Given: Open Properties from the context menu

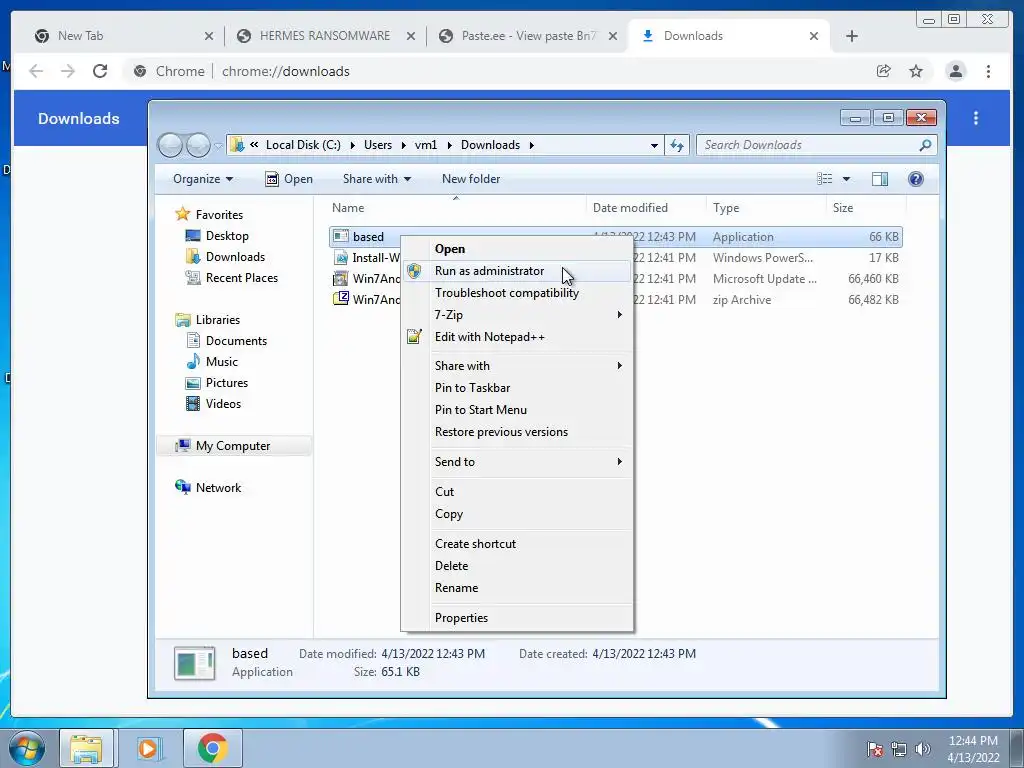Looking at the screenshot, I should tap(516, 618).
